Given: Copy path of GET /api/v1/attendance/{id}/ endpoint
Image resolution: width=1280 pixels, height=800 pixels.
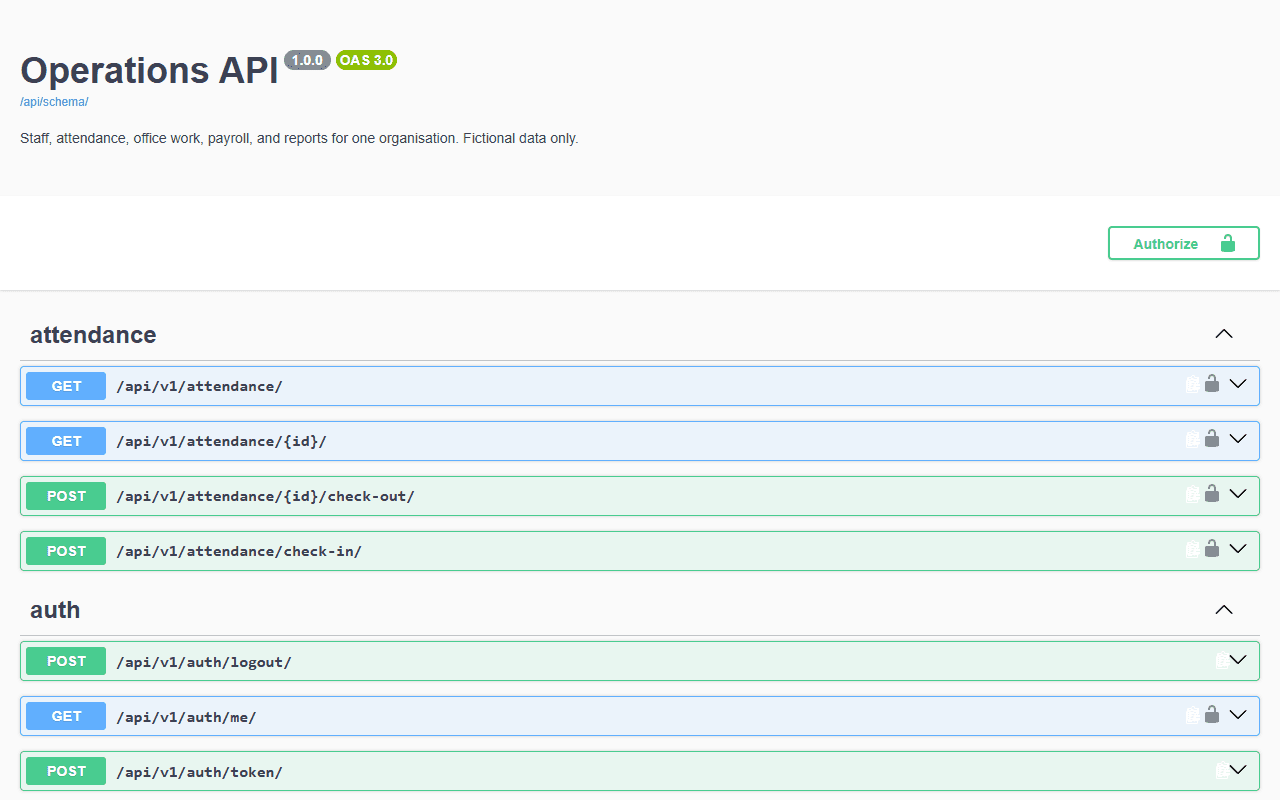Looking at the screenshot, I should coord(1192,439).
